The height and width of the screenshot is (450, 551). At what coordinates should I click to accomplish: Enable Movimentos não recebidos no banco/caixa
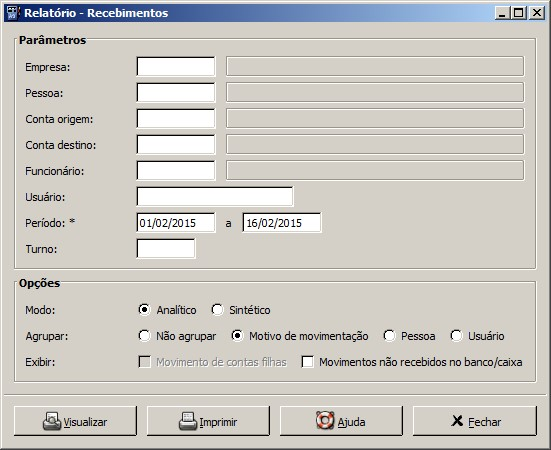point(308,362)
